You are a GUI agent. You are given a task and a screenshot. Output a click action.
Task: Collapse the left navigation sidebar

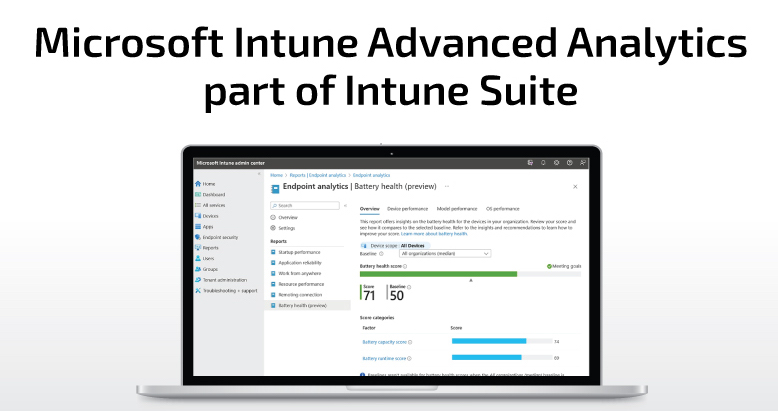click(259, 174)
